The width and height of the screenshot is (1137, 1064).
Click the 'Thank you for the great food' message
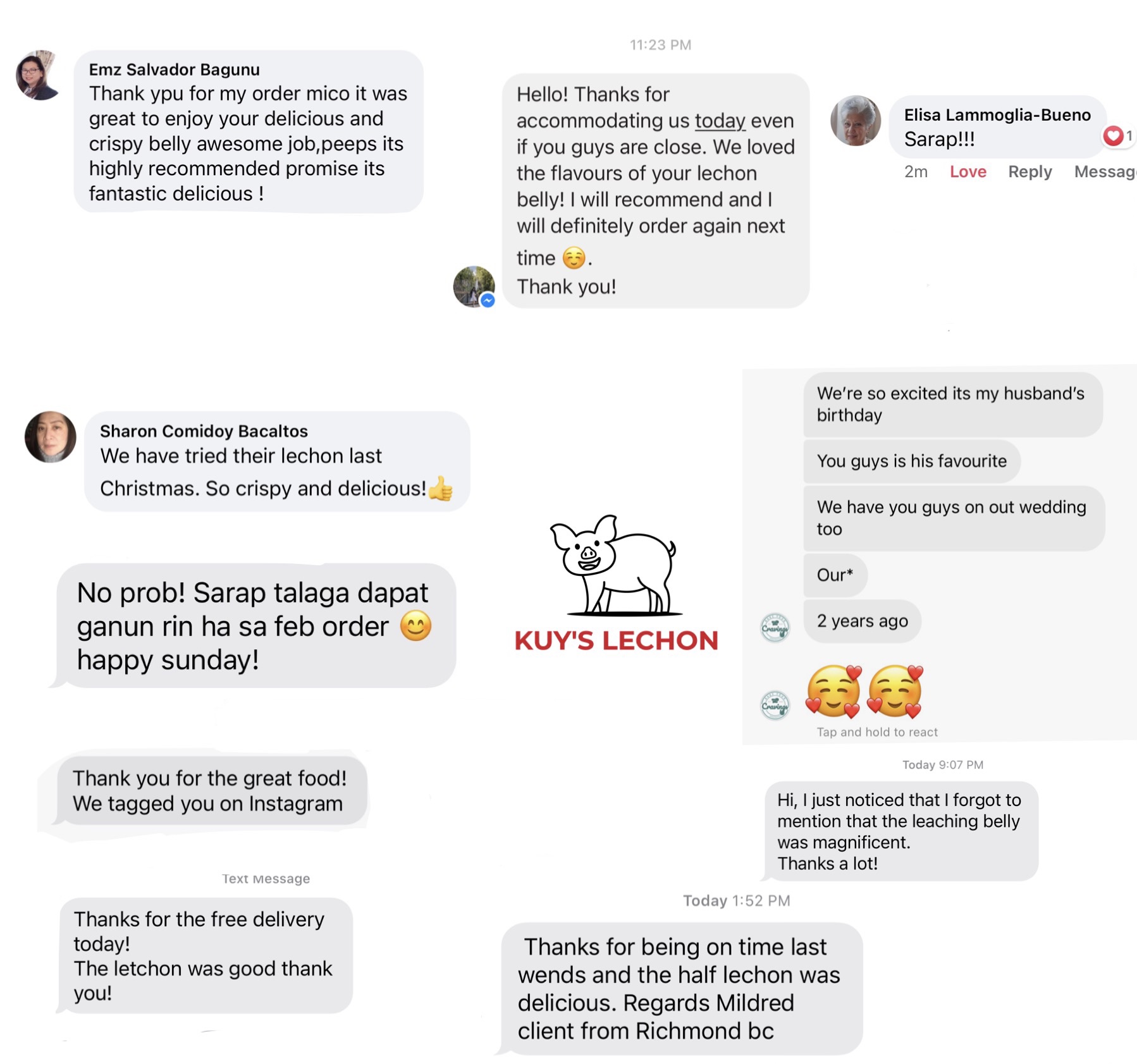pyautogui.click(x=211, y=790)
